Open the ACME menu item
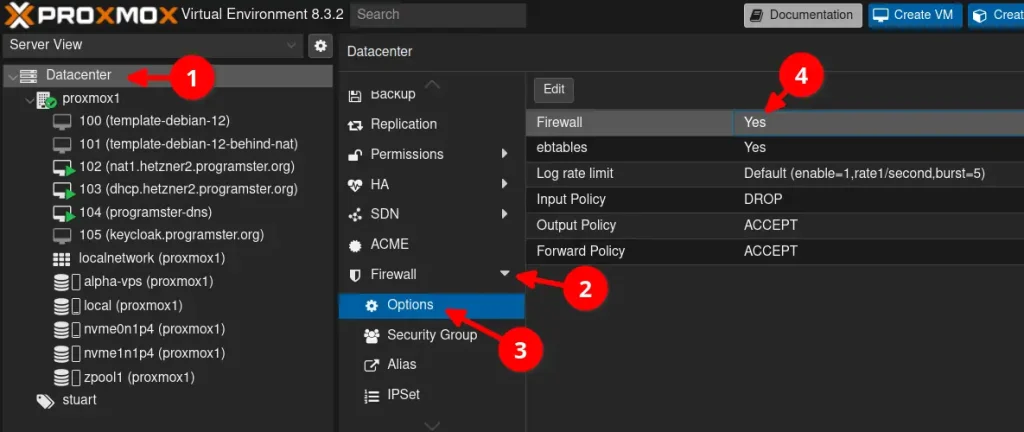 (431, 244)
